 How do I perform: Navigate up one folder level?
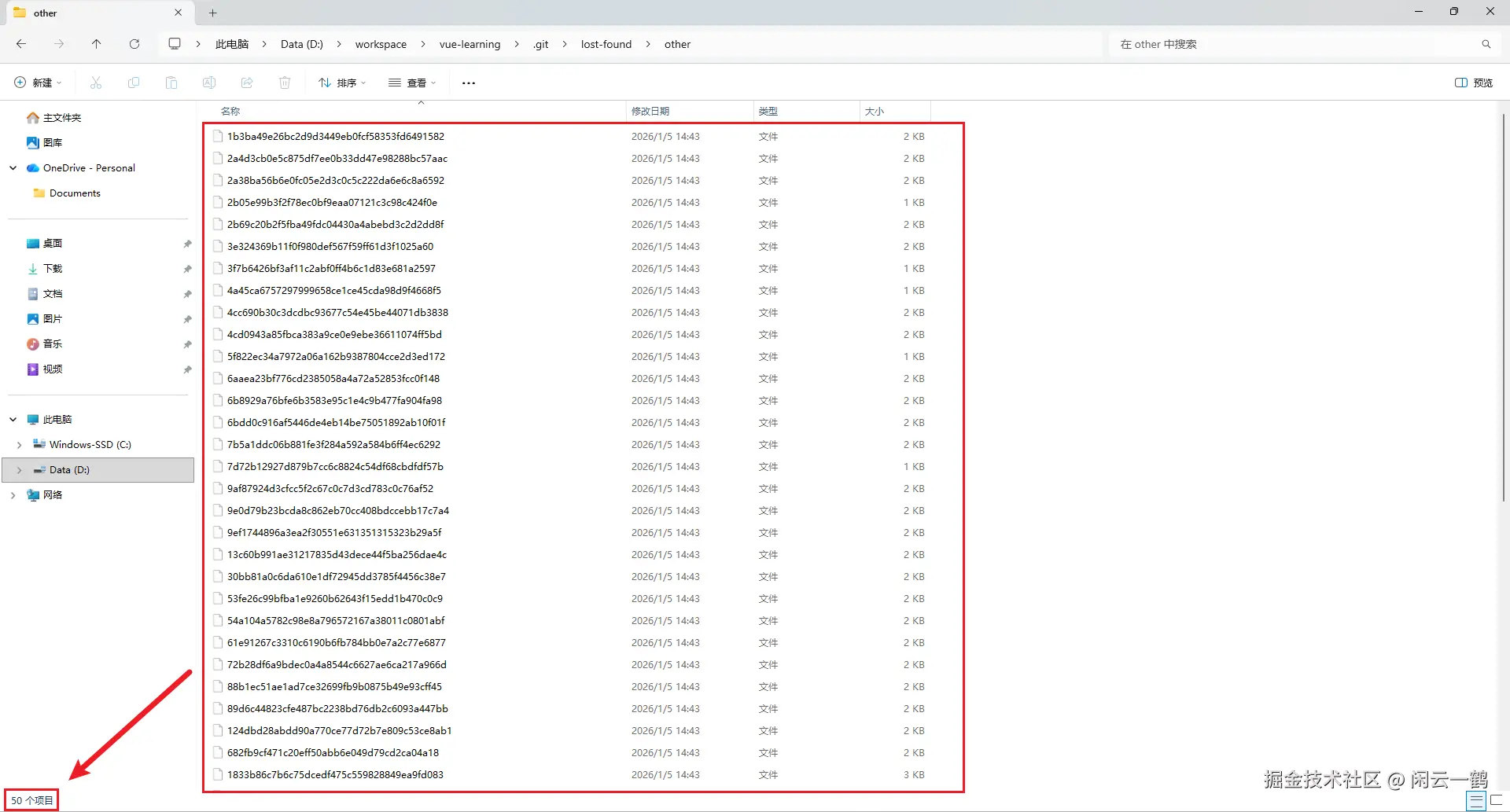tap(96, 44)
